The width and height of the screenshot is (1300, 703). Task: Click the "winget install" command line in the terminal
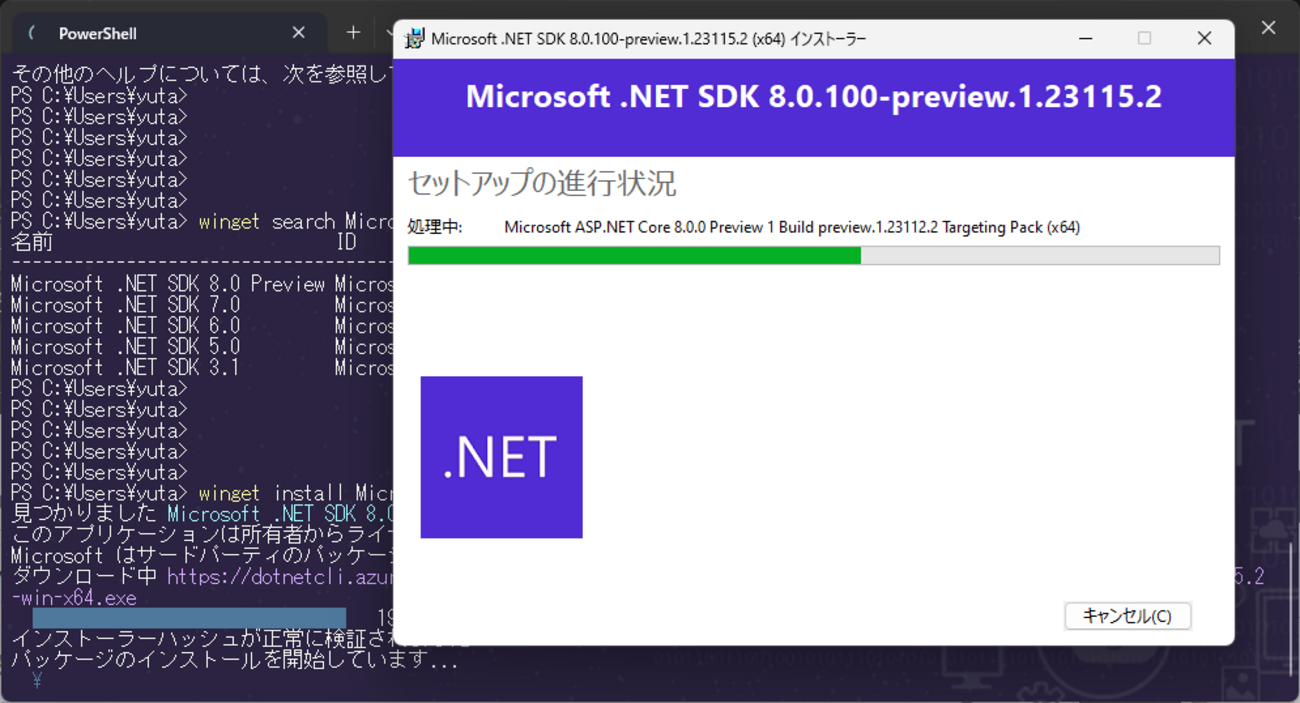point(201,493)
